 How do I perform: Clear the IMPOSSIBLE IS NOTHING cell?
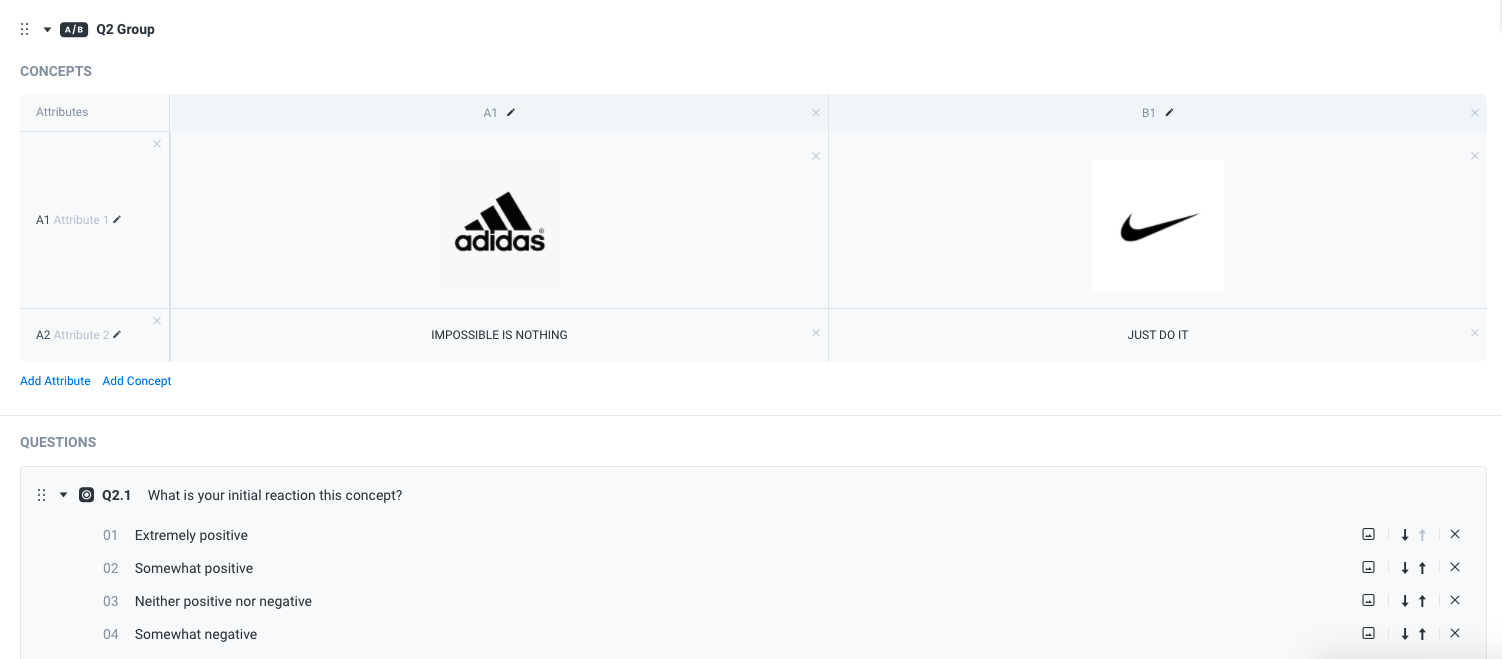(816, 333)
